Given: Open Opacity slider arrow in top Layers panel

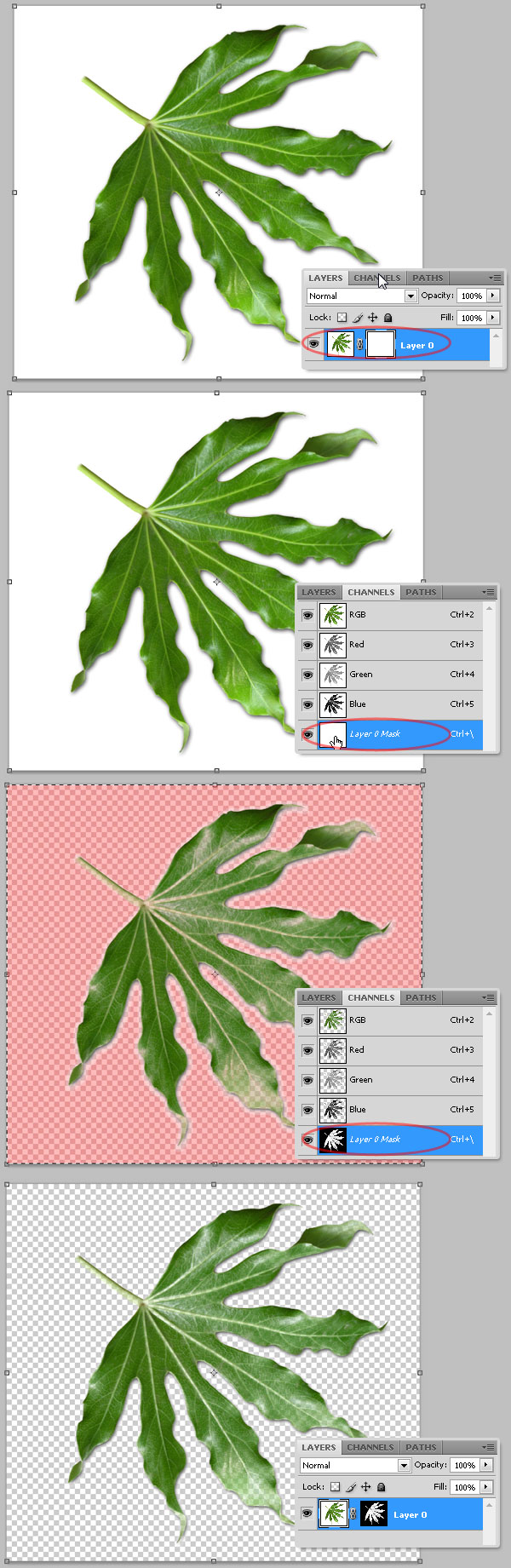Looking at the screenshot, I should point(493,296).
